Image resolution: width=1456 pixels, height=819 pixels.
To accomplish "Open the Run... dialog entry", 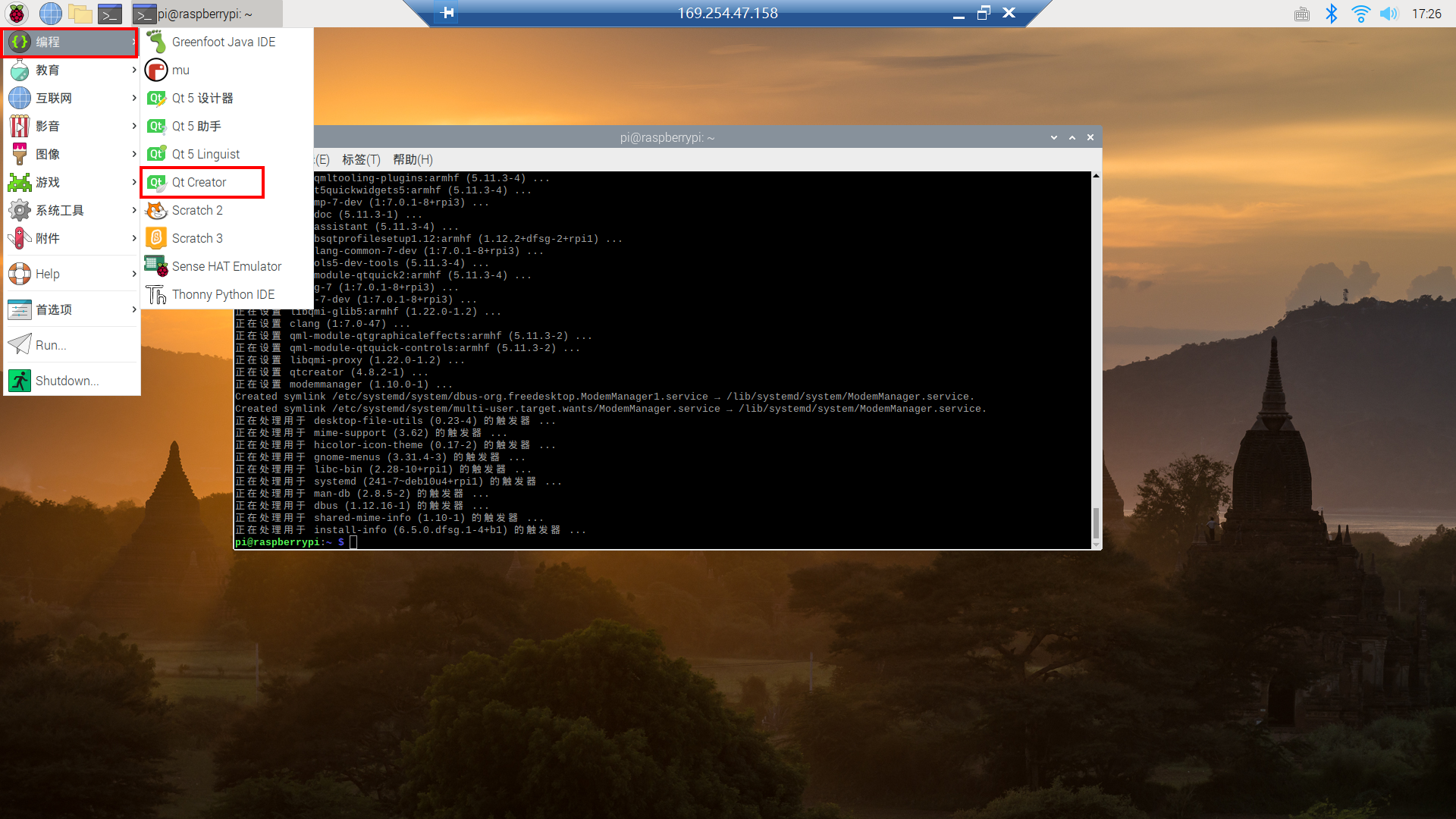I will point(51,345).
